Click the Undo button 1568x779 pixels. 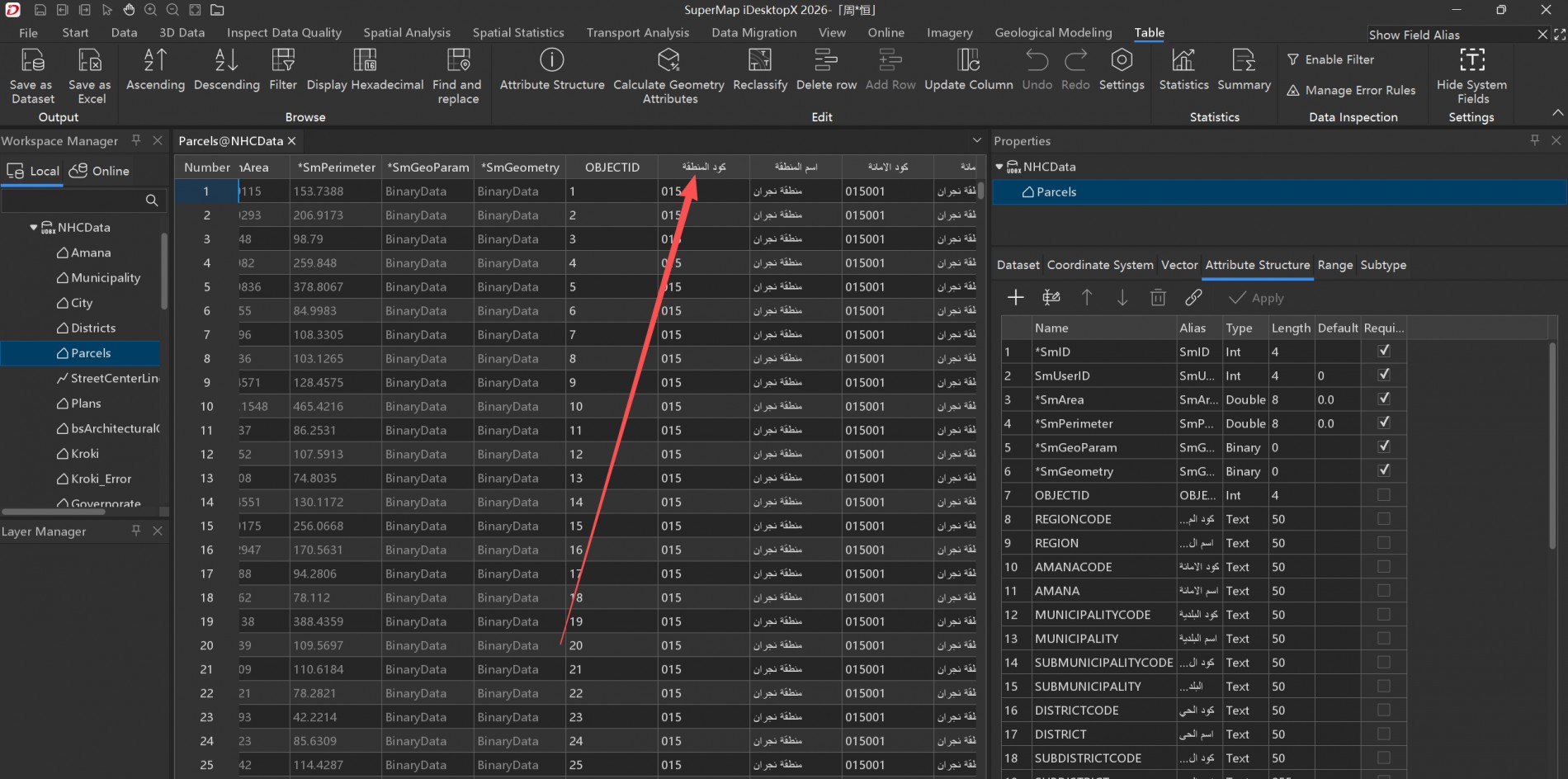[1037, 68]
